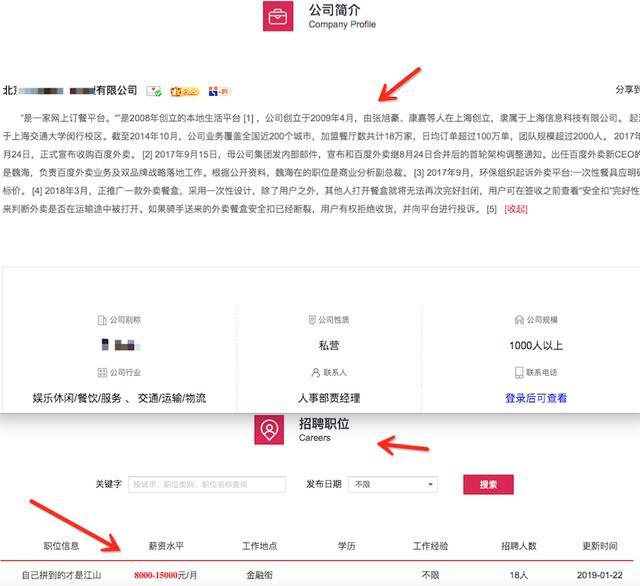The image size is (640, 586).
Task: Click the 学历 column header
Action: [x=347, y=546]
